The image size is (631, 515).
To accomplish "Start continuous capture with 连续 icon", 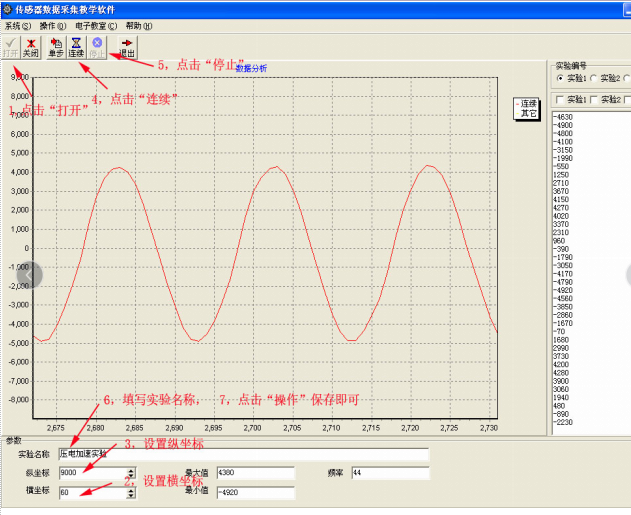I will pos(76,47).
